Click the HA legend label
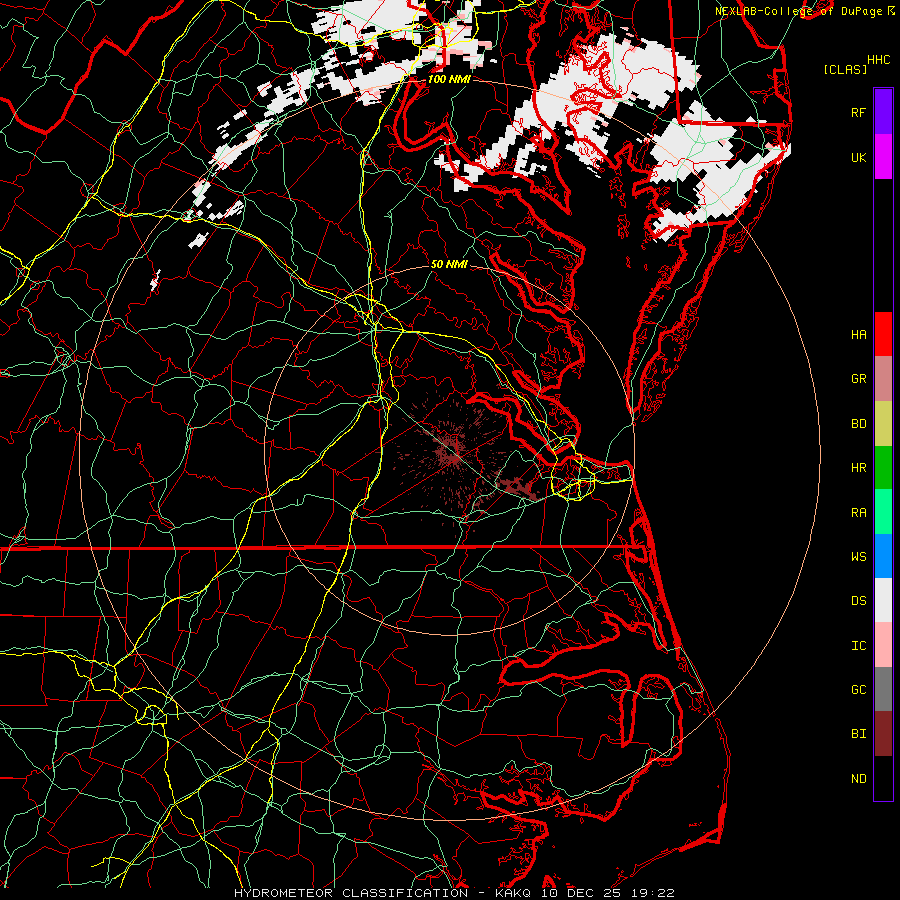Viewport: 900px width, 900px height. tap(858, 335)
